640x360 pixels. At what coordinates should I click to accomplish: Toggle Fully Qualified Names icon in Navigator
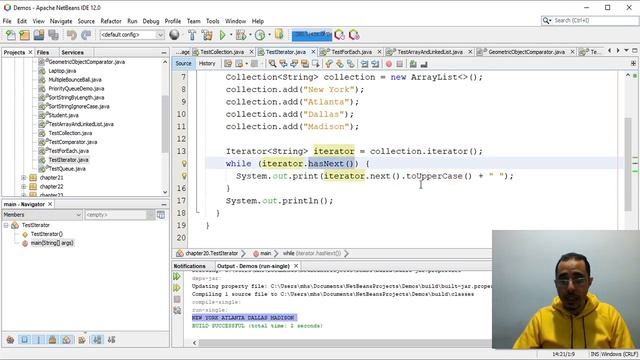pos(82,340)
